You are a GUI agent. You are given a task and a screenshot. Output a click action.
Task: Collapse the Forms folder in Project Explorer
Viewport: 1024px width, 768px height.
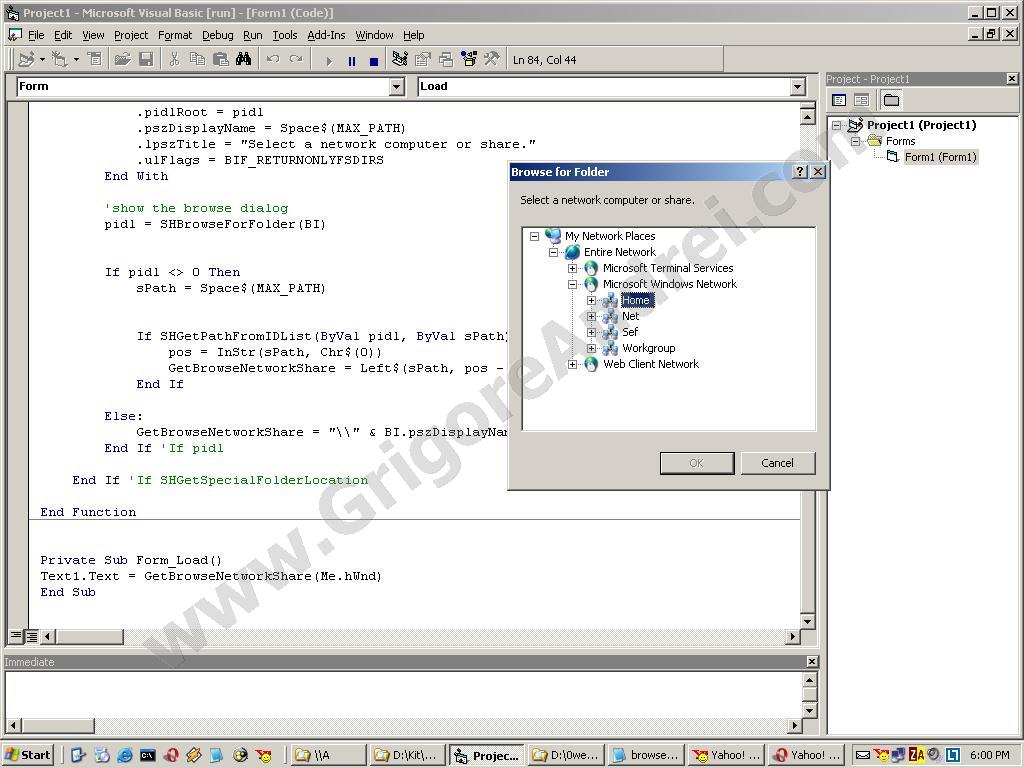coord(856,141)
